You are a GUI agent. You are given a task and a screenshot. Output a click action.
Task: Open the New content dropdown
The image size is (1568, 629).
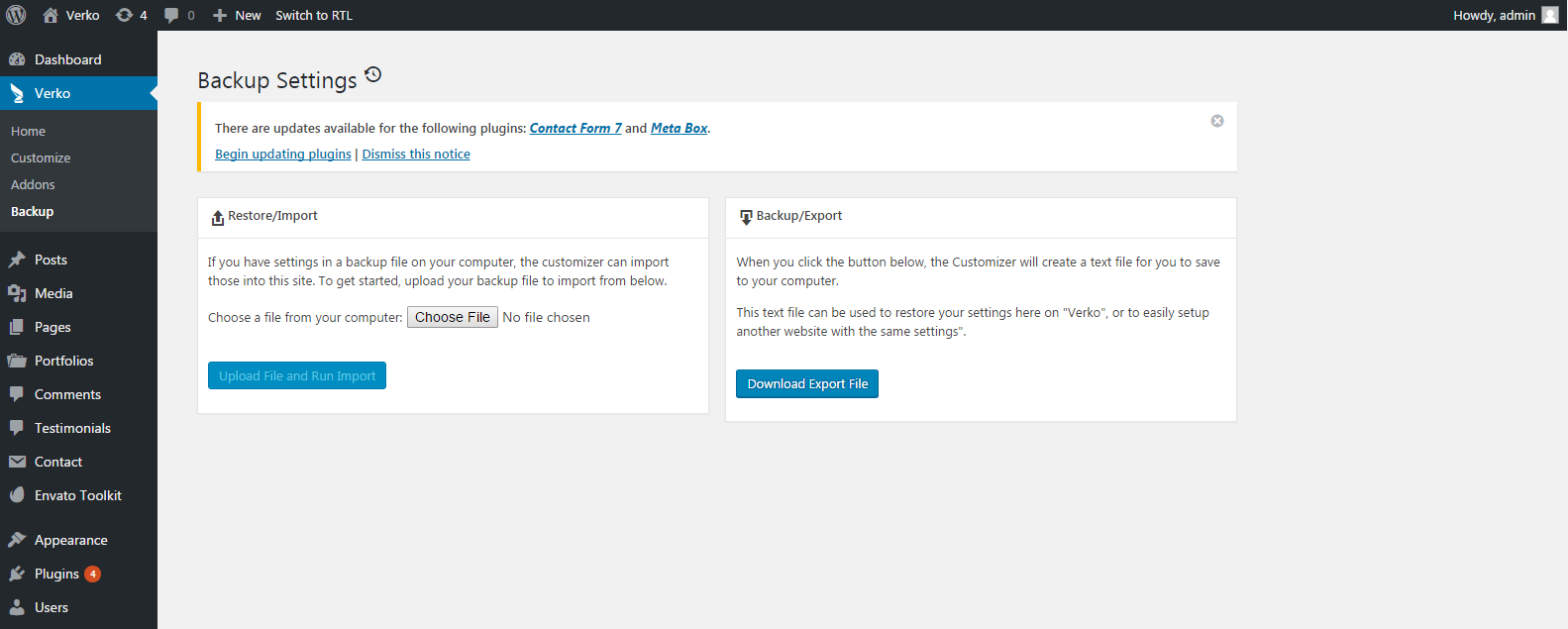[x=237, y=15]
